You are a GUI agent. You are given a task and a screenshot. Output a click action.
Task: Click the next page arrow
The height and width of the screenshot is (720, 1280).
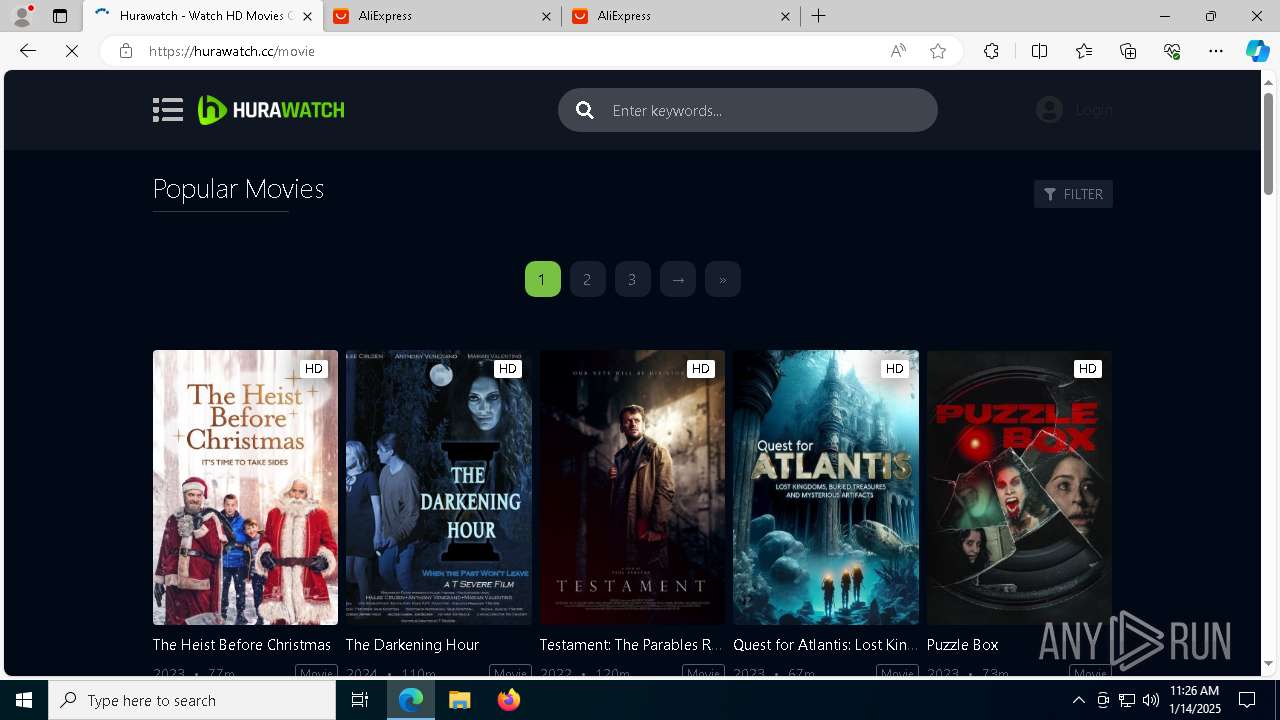678,279
